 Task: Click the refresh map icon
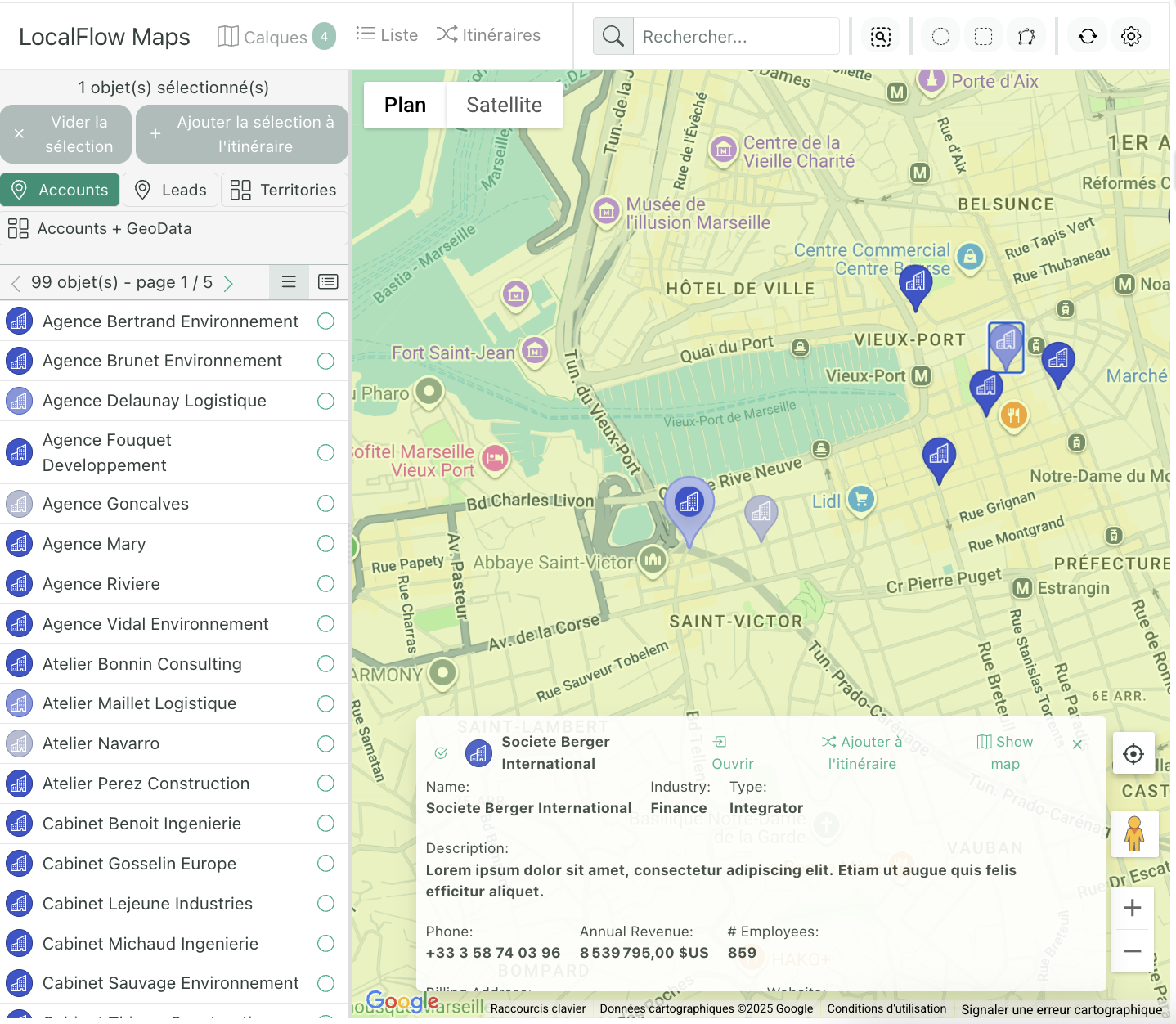[1088, 37]
